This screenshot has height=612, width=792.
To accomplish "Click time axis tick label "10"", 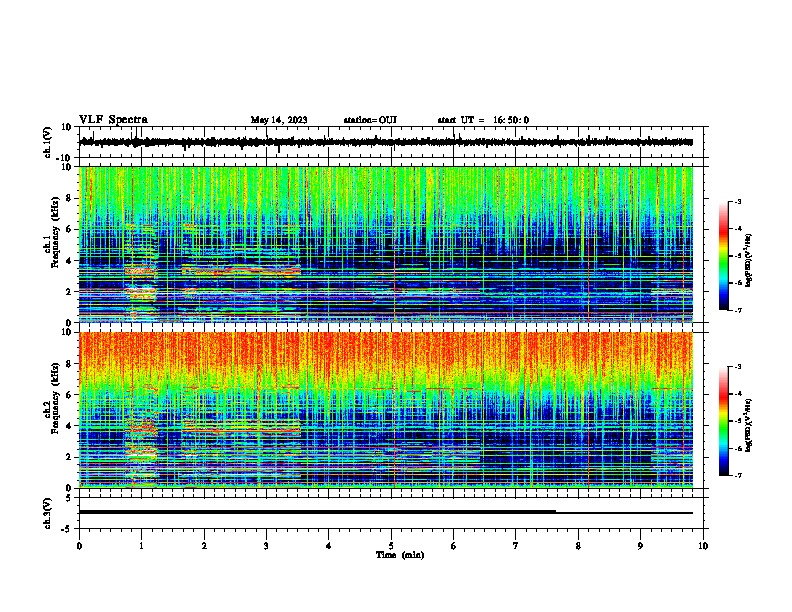I will pos(703,546).
